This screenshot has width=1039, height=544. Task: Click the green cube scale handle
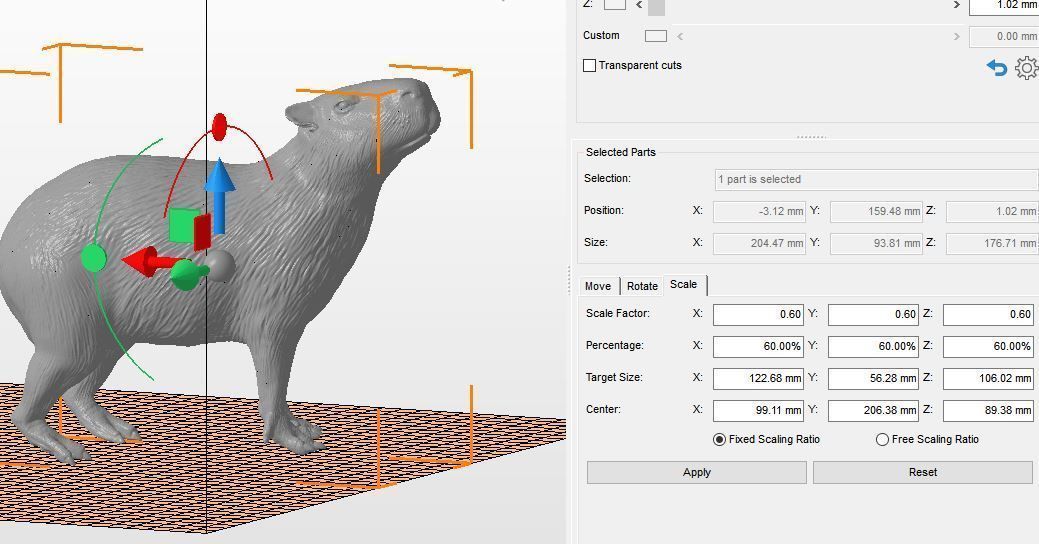click(180, 225)
